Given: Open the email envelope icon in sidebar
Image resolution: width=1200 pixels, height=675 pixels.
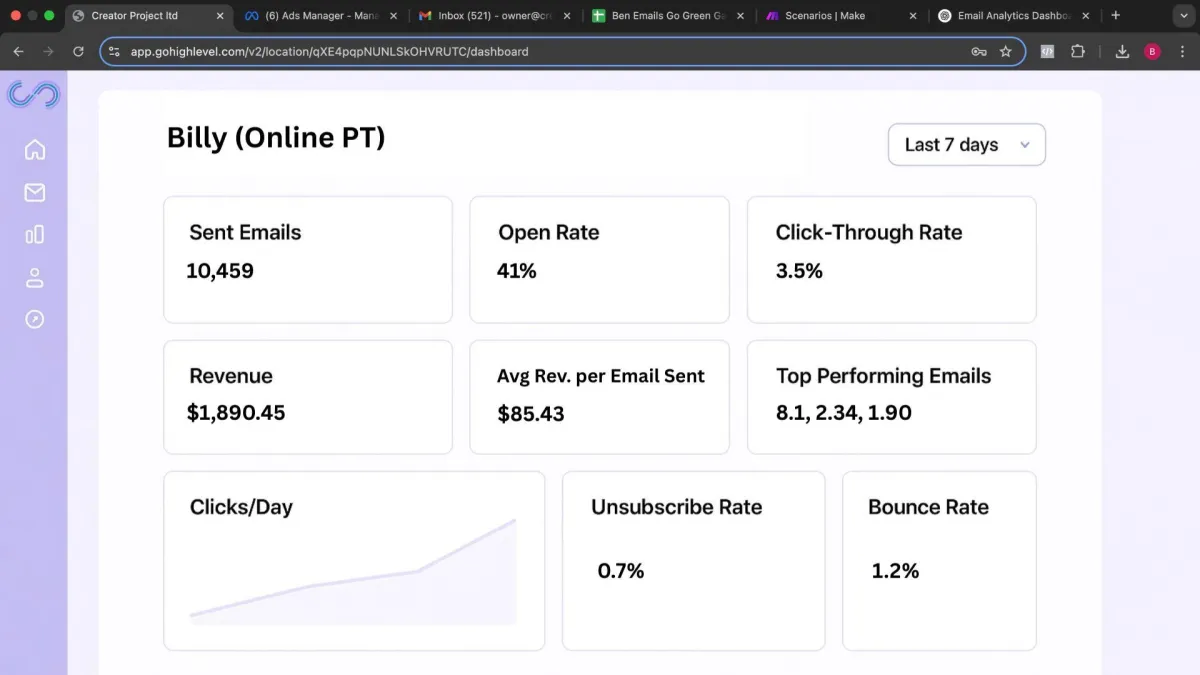Looking at the screenshot, I should click(35, 192).
